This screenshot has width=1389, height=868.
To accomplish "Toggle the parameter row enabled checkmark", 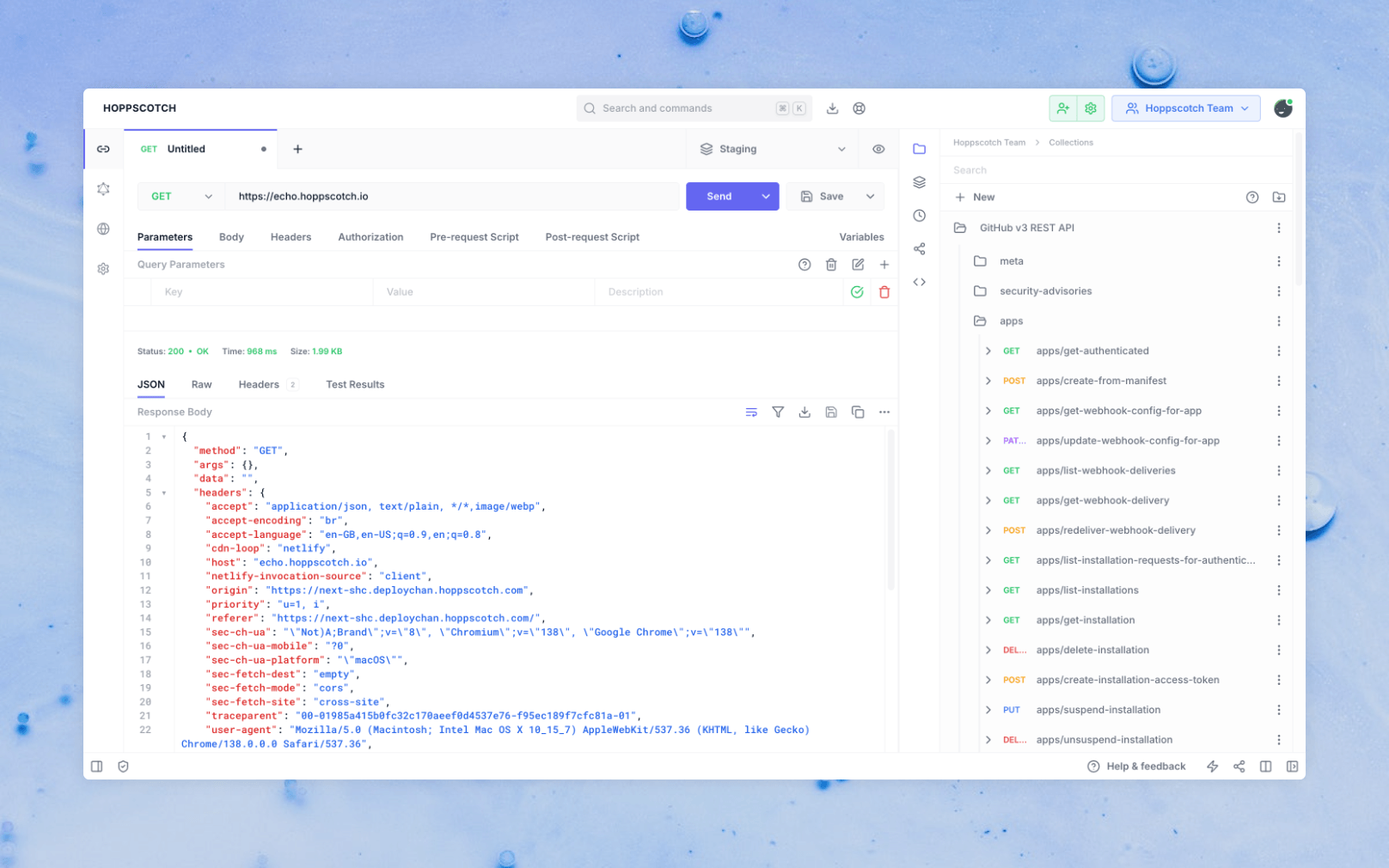I will [857, 292].
